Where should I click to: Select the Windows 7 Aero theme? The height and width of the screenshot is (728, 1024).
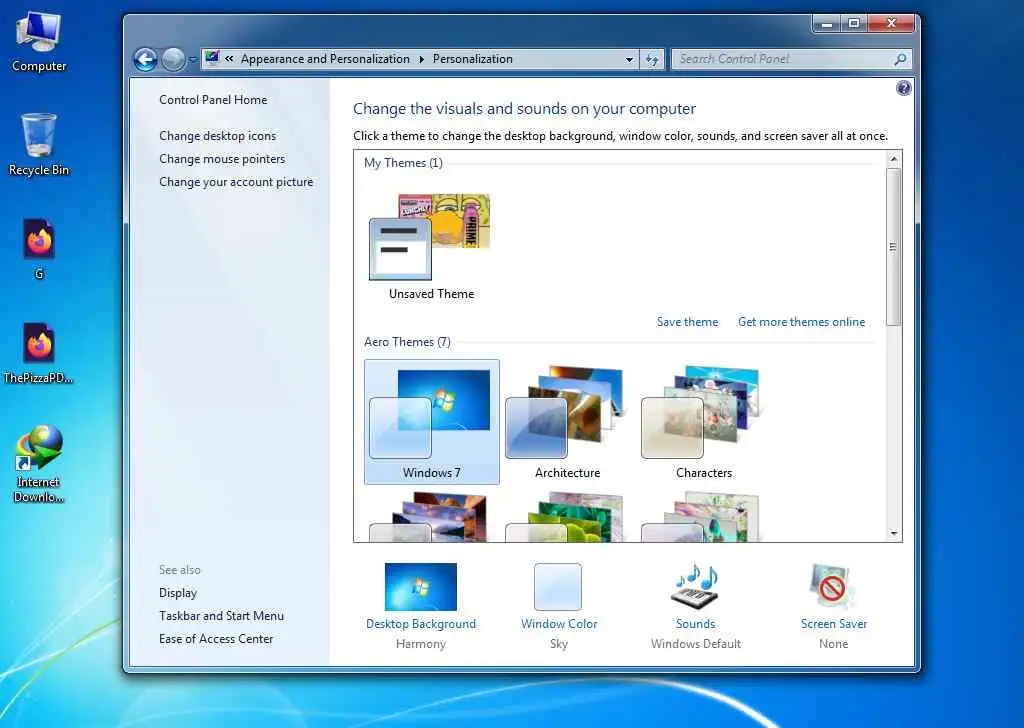432,422
